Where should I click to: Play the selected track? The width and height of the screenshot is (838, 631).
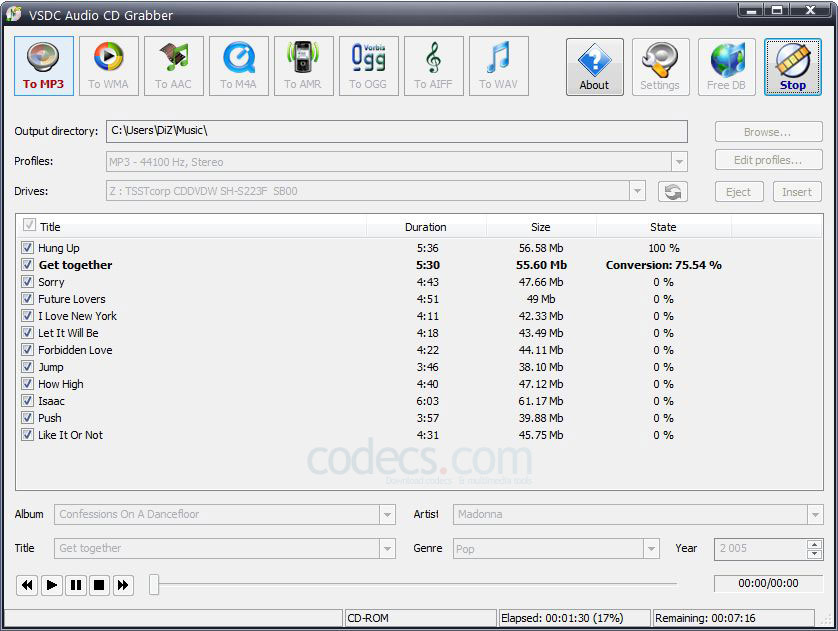[x=51, y=585]
